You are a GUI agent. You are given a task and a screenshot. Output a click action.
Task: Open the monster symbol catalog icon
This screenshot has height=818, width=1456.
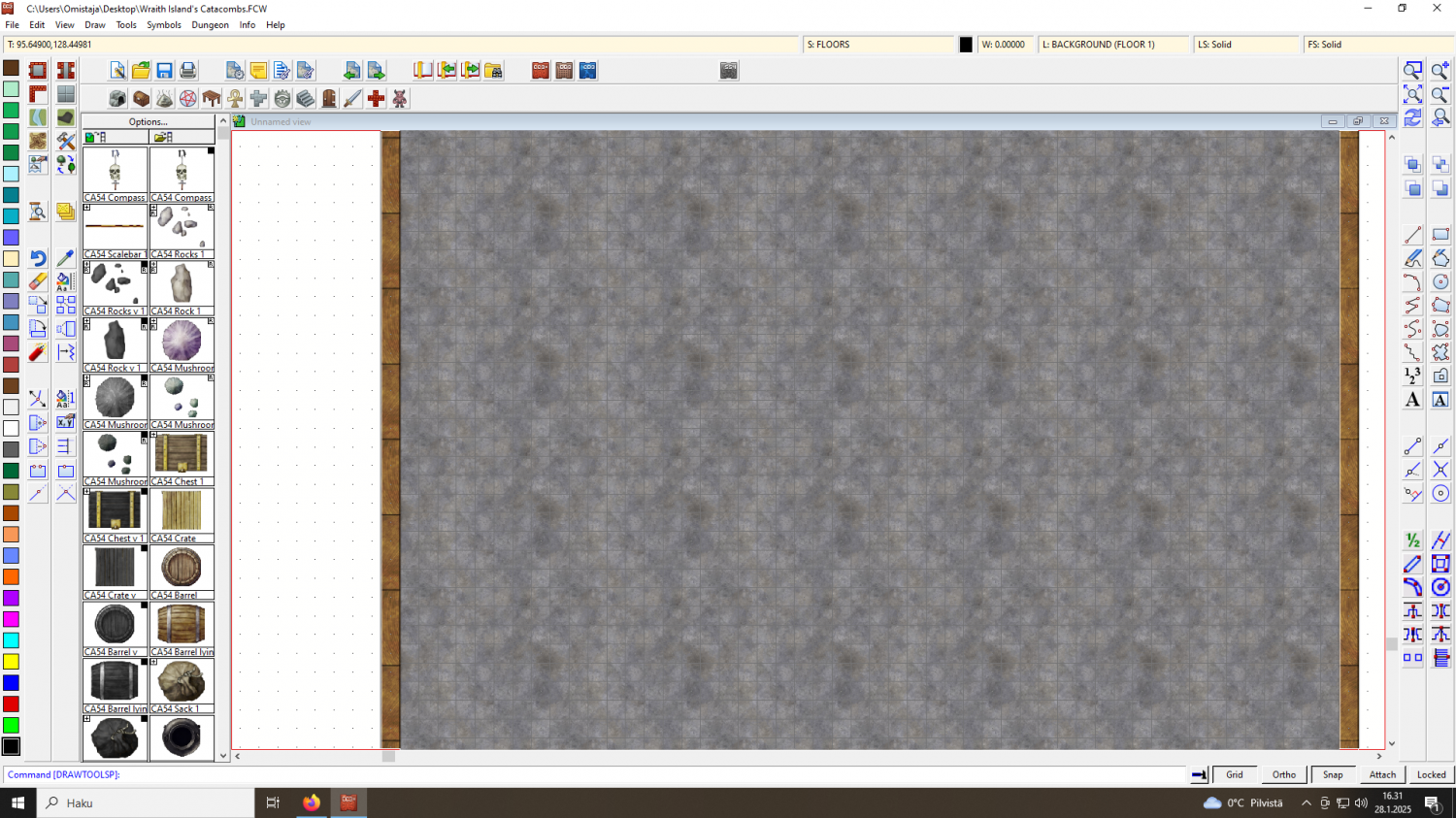399,99
